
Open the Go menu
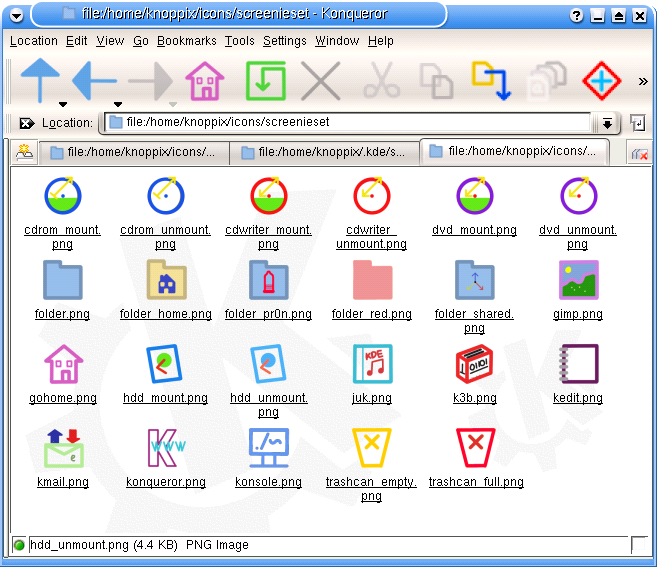[141, 41]
